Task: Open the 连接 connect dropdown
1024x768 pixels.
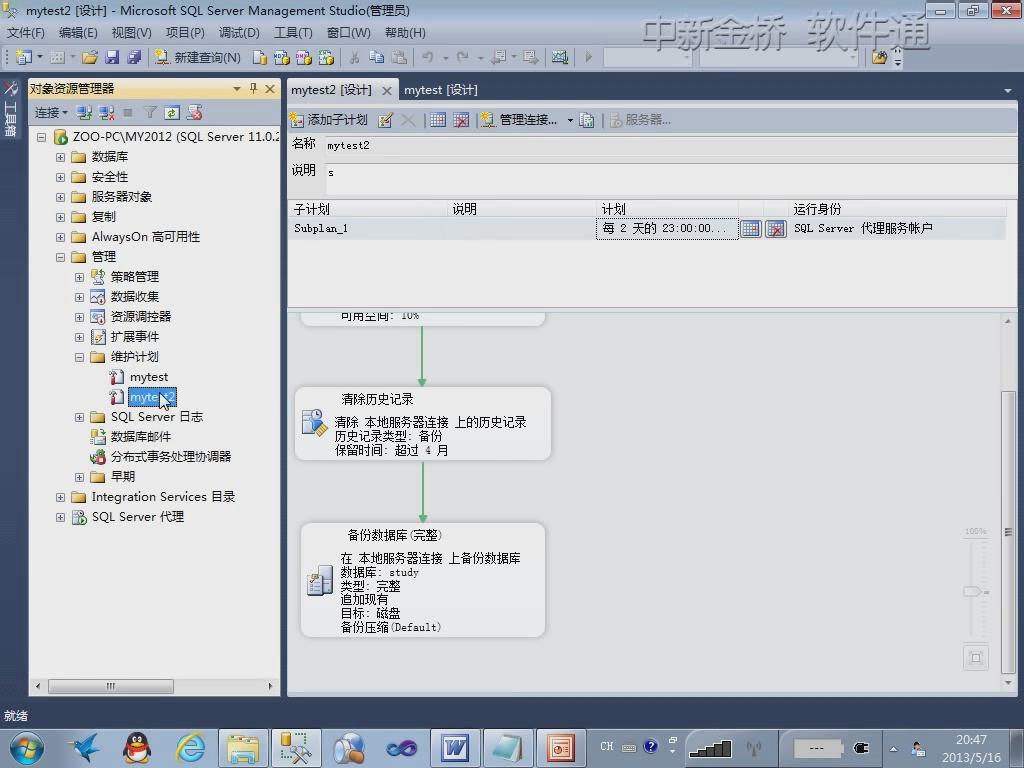Action: pyautogui.click(x=52, y=113)
